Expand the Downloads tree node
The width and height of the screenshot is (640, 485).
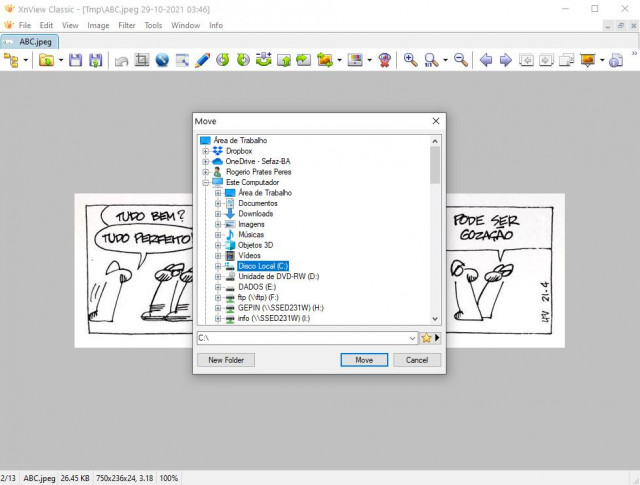218,214
